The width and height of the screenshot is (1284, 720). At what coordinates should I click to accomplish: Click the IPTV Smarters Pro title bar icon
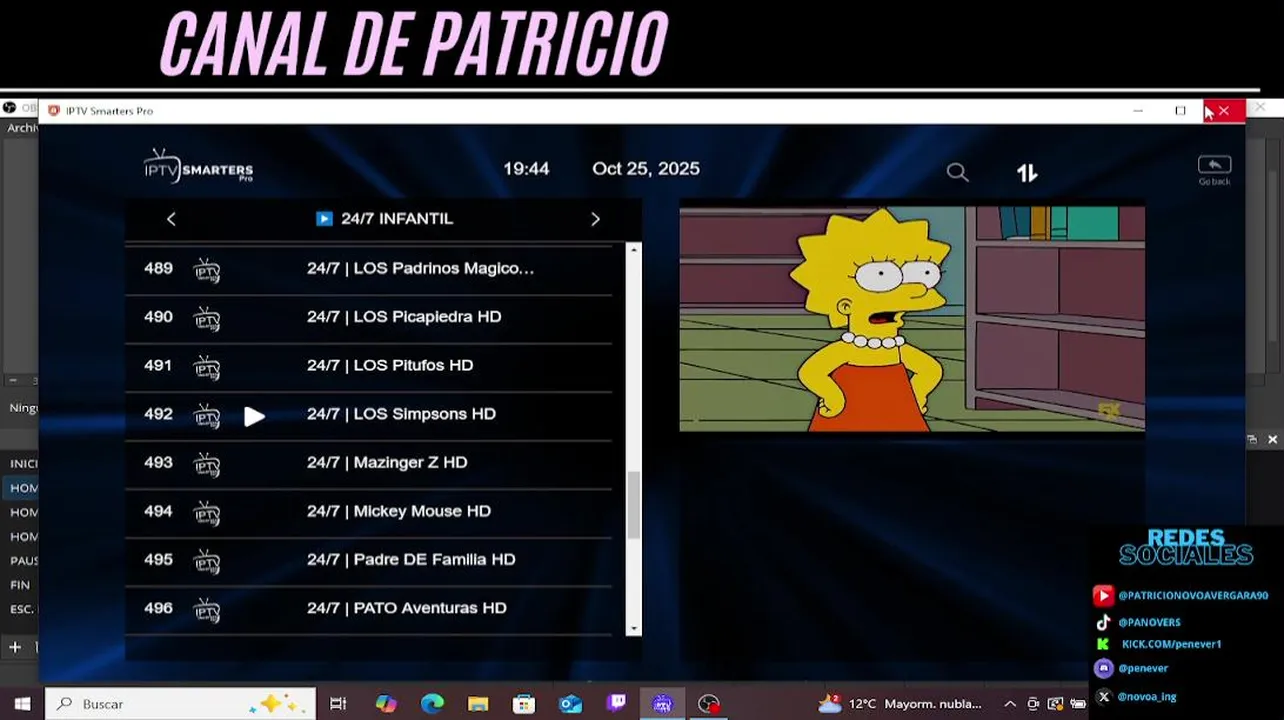point(54,111)
